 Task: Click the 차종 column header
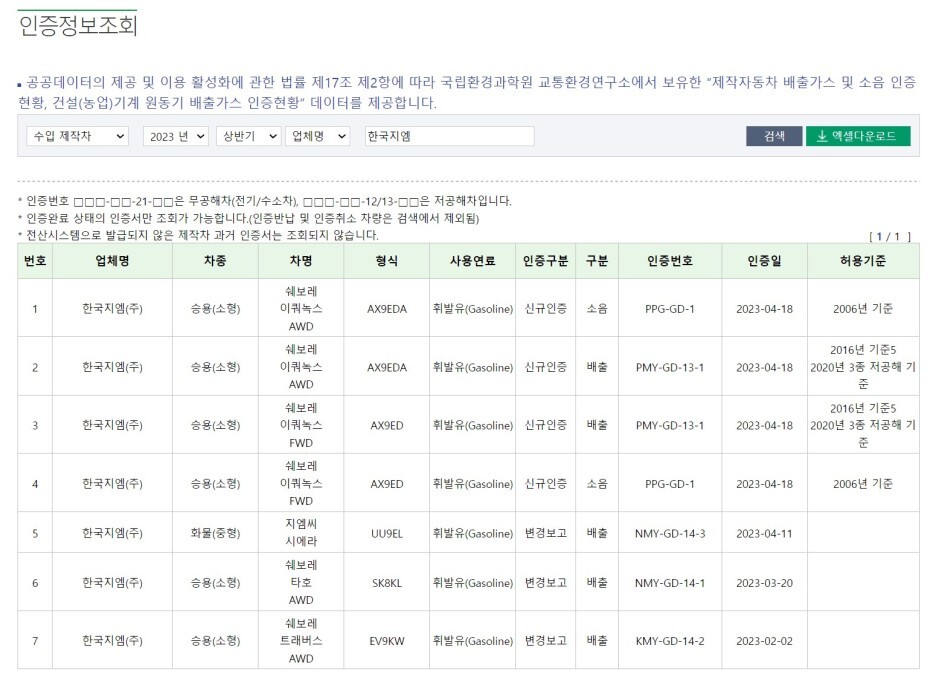tap(215, 261)
